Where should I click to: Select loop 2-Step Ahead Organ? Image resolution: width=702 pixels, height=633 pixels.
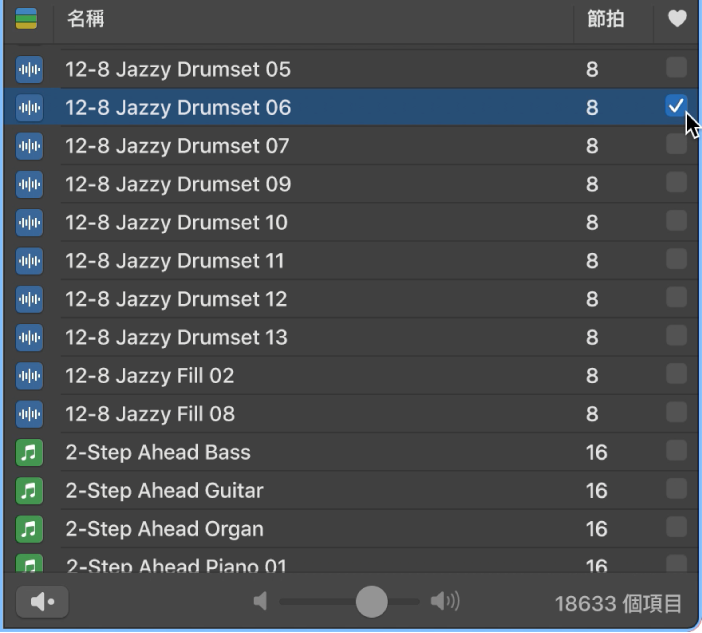[x=351, y=529]
